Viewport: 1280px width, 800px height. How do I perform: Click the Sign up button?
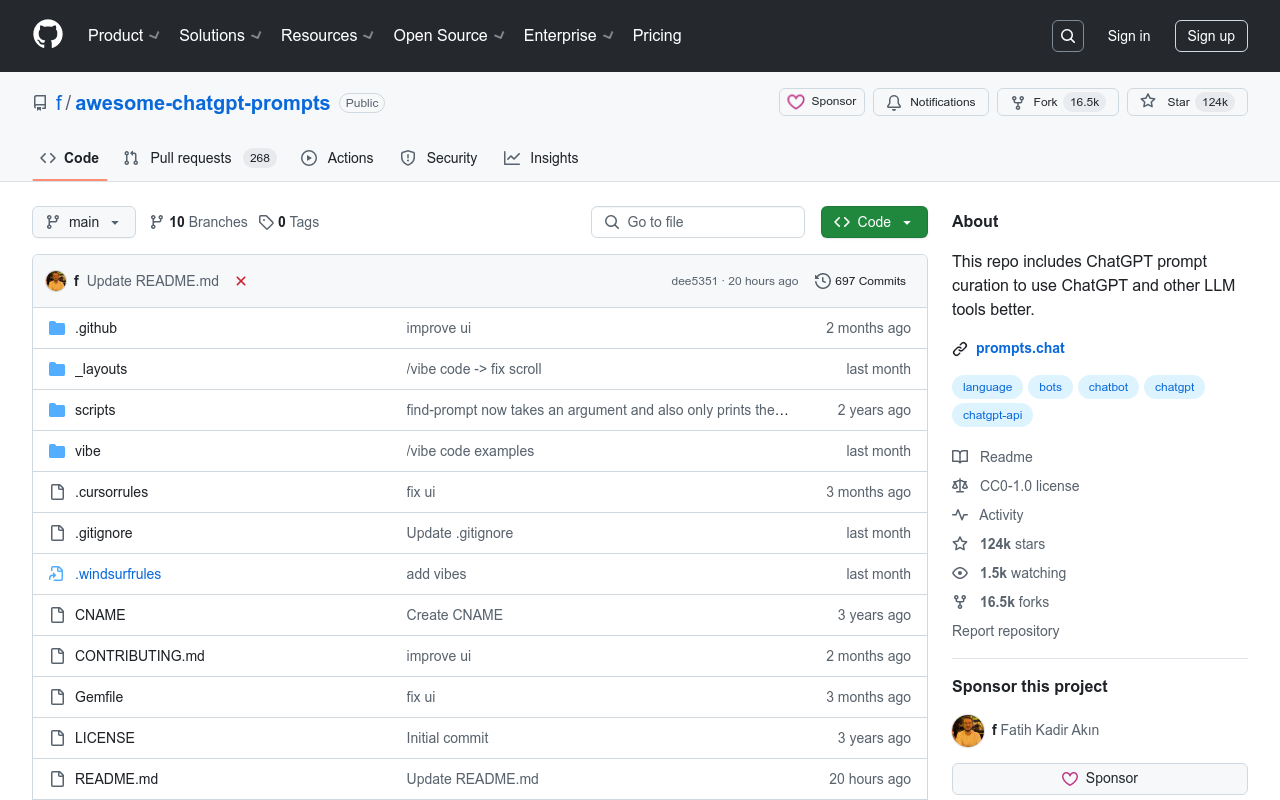pos(1211,36)
